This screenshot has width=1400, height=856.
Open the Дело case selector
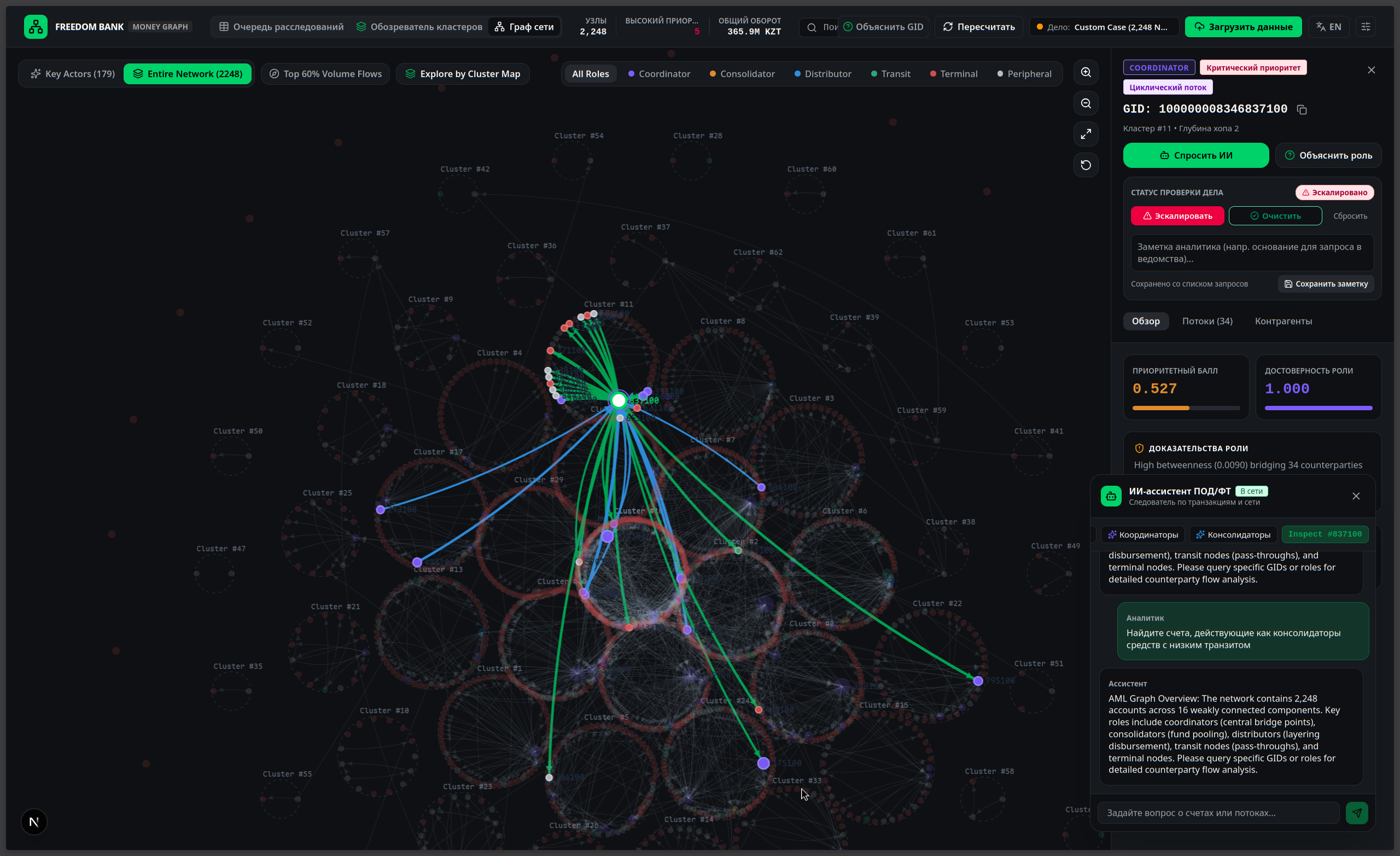point(1104,27)
